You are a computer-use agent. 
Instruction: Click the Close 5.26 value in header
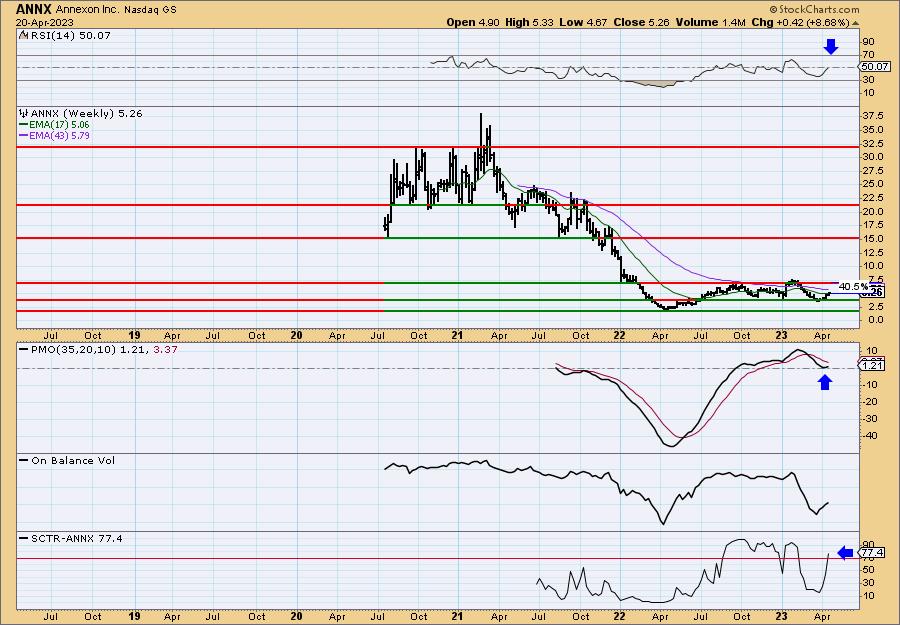point(641,22)
